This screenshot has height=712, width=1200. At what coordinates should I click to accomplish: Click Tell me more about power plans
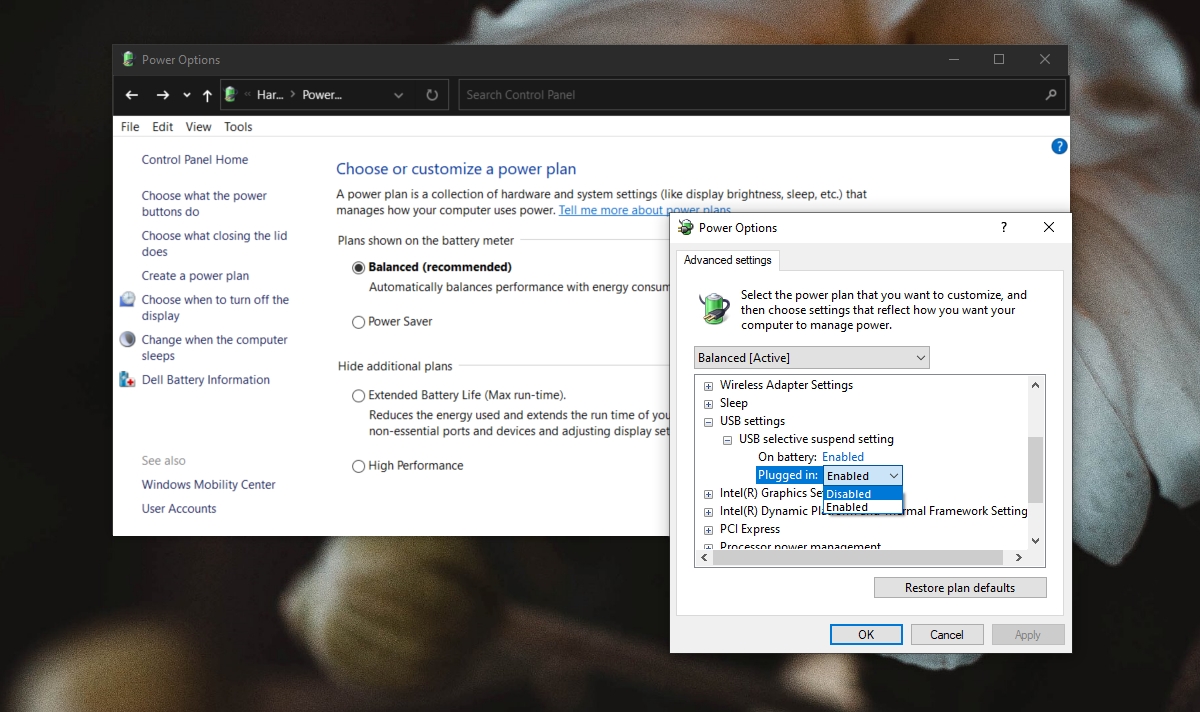tap(645, 210)
